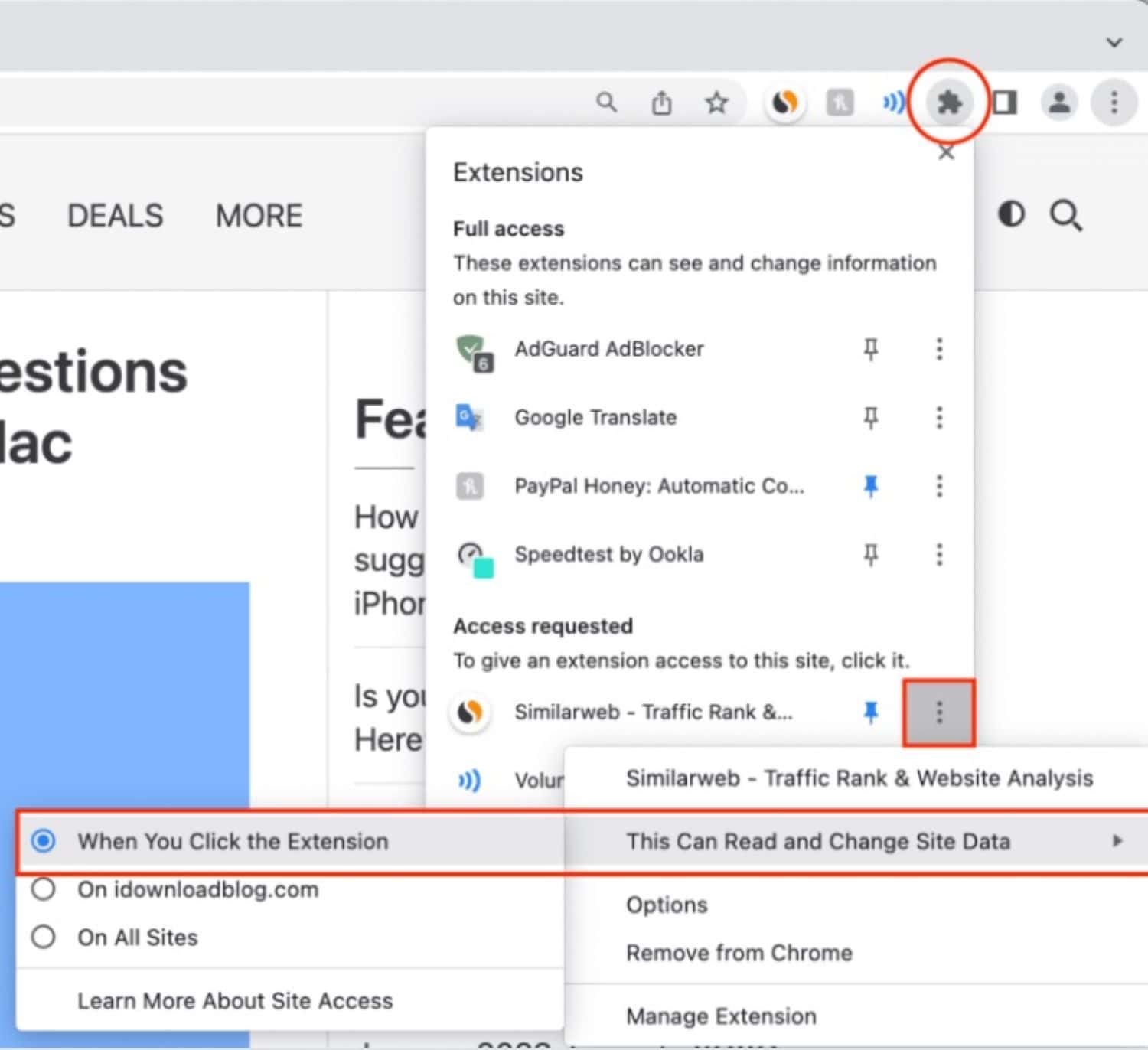Close the Extensions popup panel
The width and height of the screenshot is (1148, 1050).
pyautogui.click(x=947, y=152)
